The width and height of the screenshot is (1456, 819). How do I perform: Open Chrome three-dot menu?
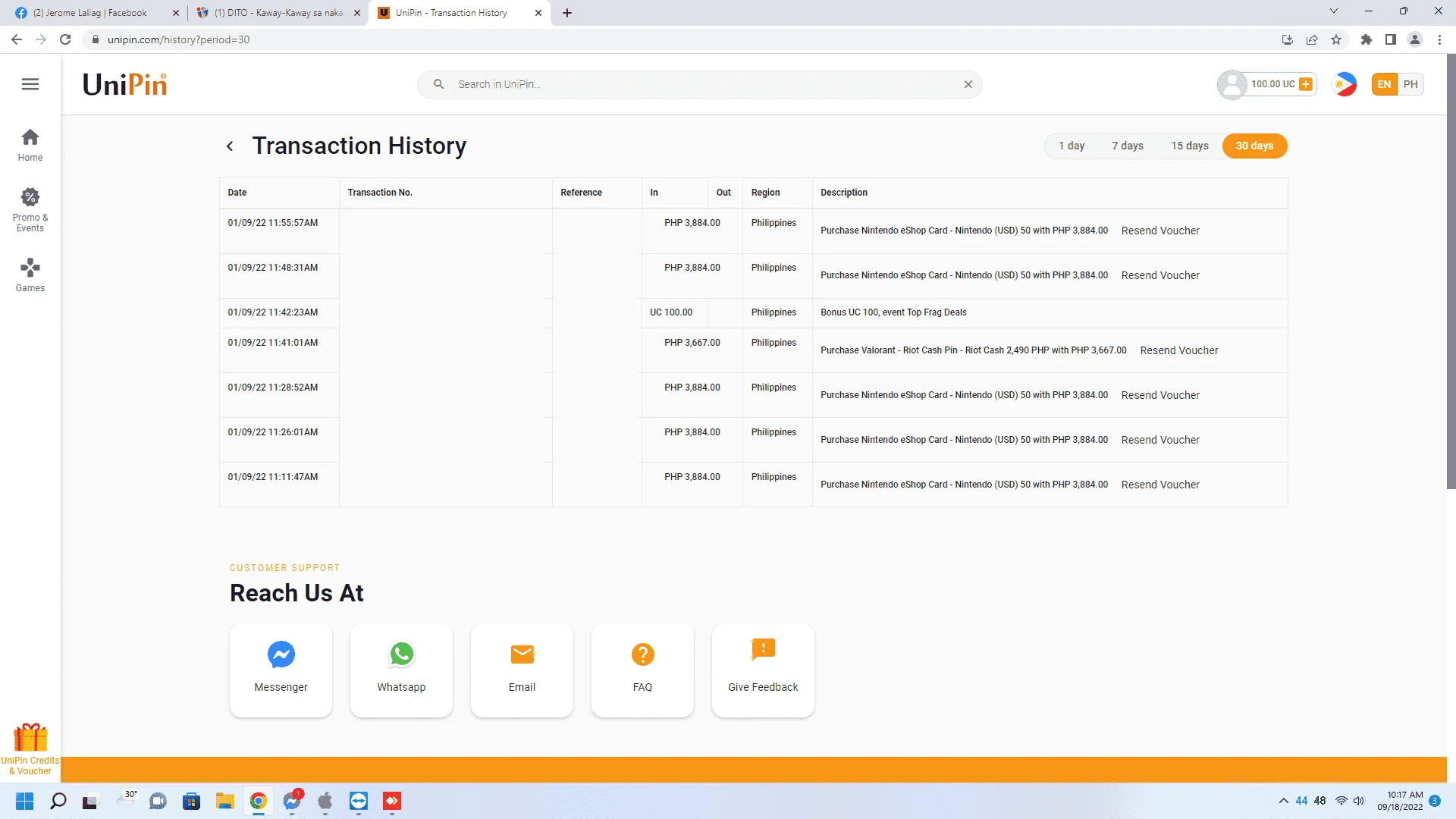point(1439,39)
